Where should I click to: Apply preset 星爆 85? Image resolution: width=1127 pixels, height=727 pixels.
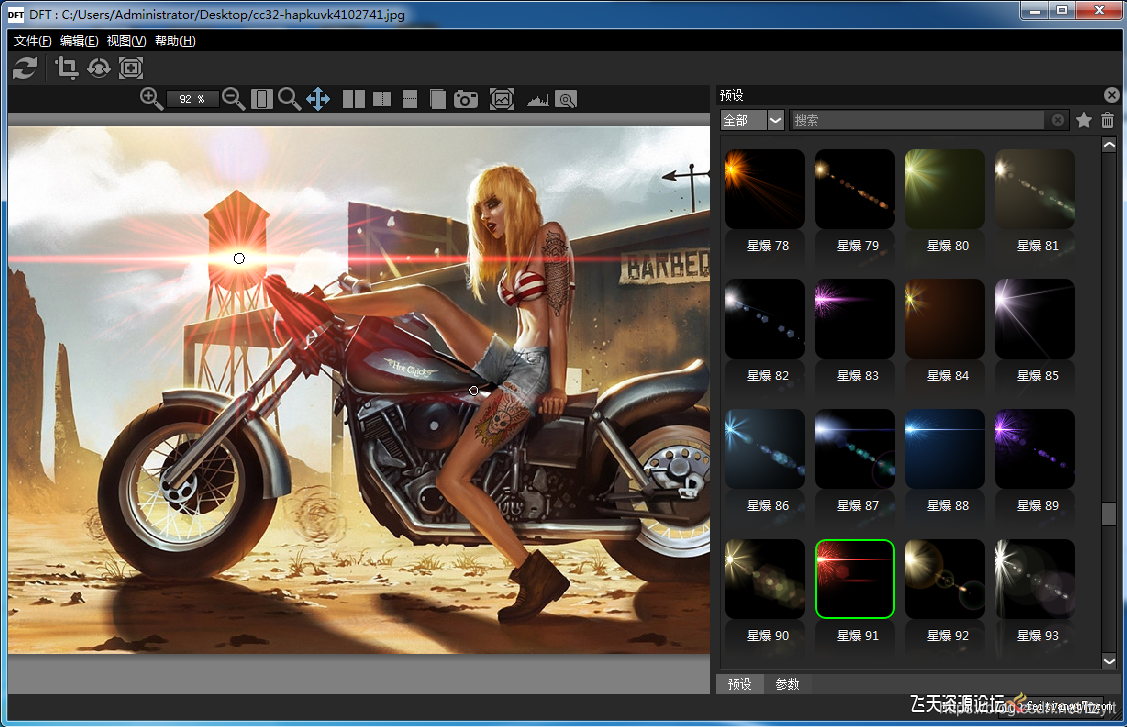[x=1035, y=319]
